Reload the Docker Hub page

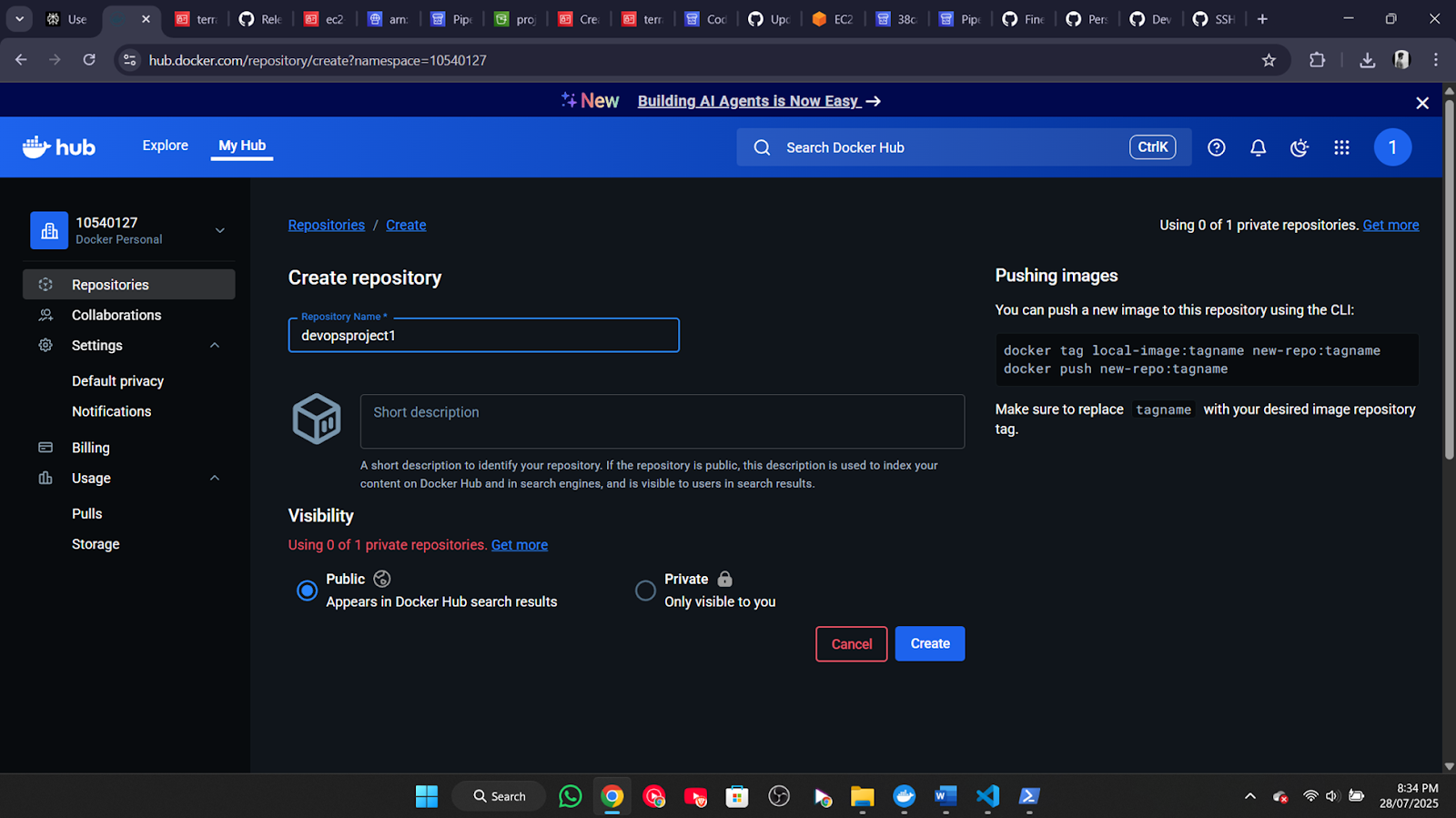(89, 60)
